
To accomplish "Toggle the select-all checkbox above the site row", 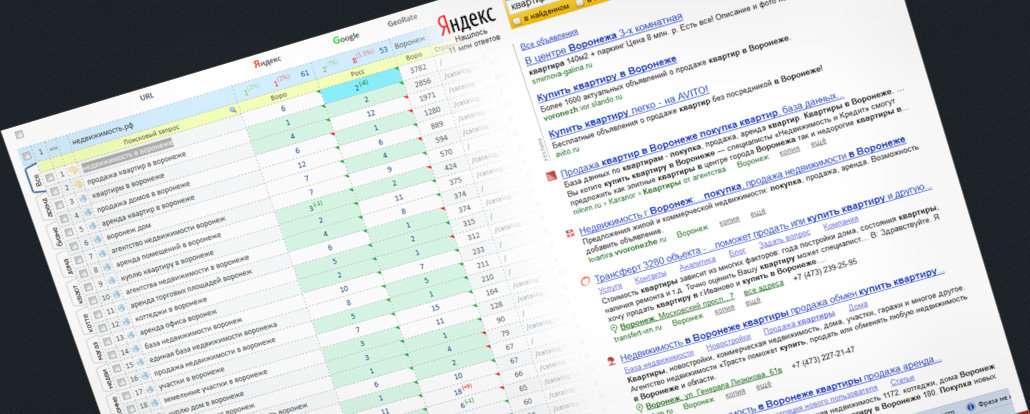I will 19,134.
